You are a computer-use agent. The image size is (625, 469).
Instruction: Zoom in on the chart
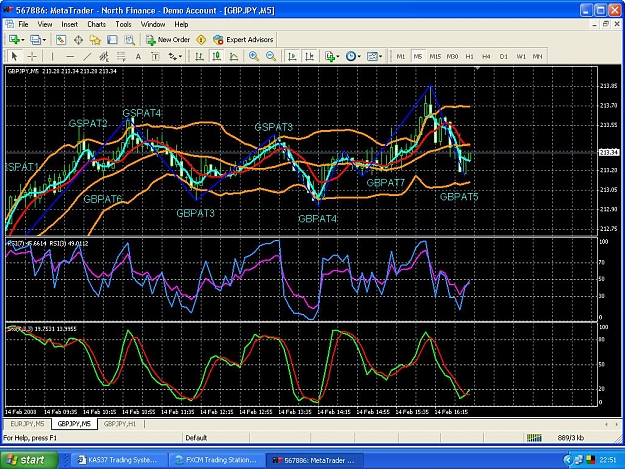pos(254,56)
